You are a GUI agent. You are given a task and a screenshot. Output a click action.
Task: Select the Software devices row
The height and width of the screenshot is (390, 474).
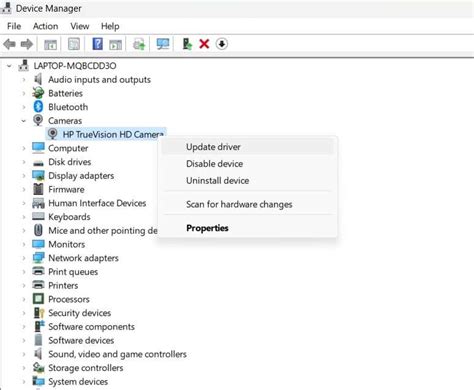(81, 340)
